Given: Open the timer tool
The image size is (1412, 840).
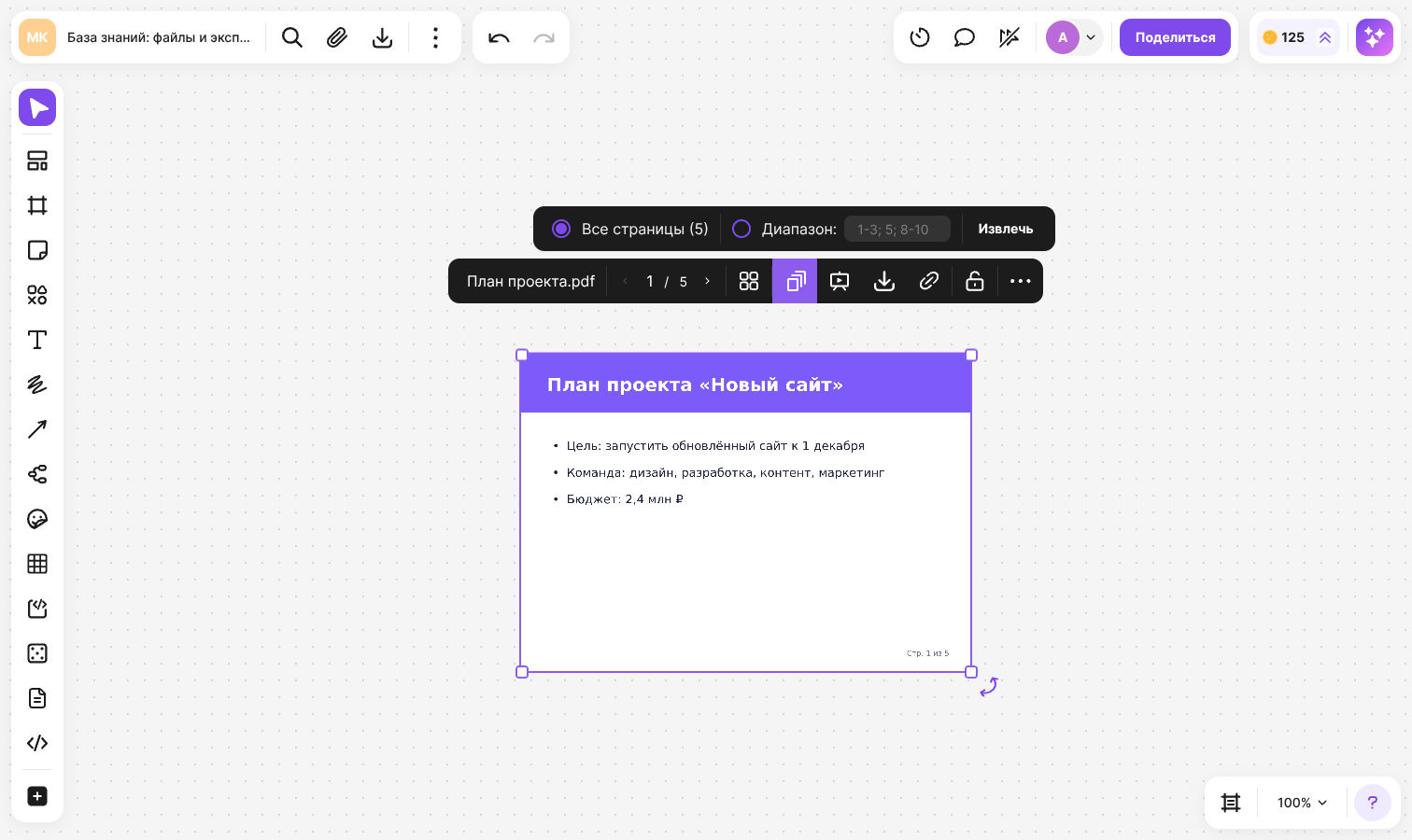Looking at the screenshot, I should [920, 37].
